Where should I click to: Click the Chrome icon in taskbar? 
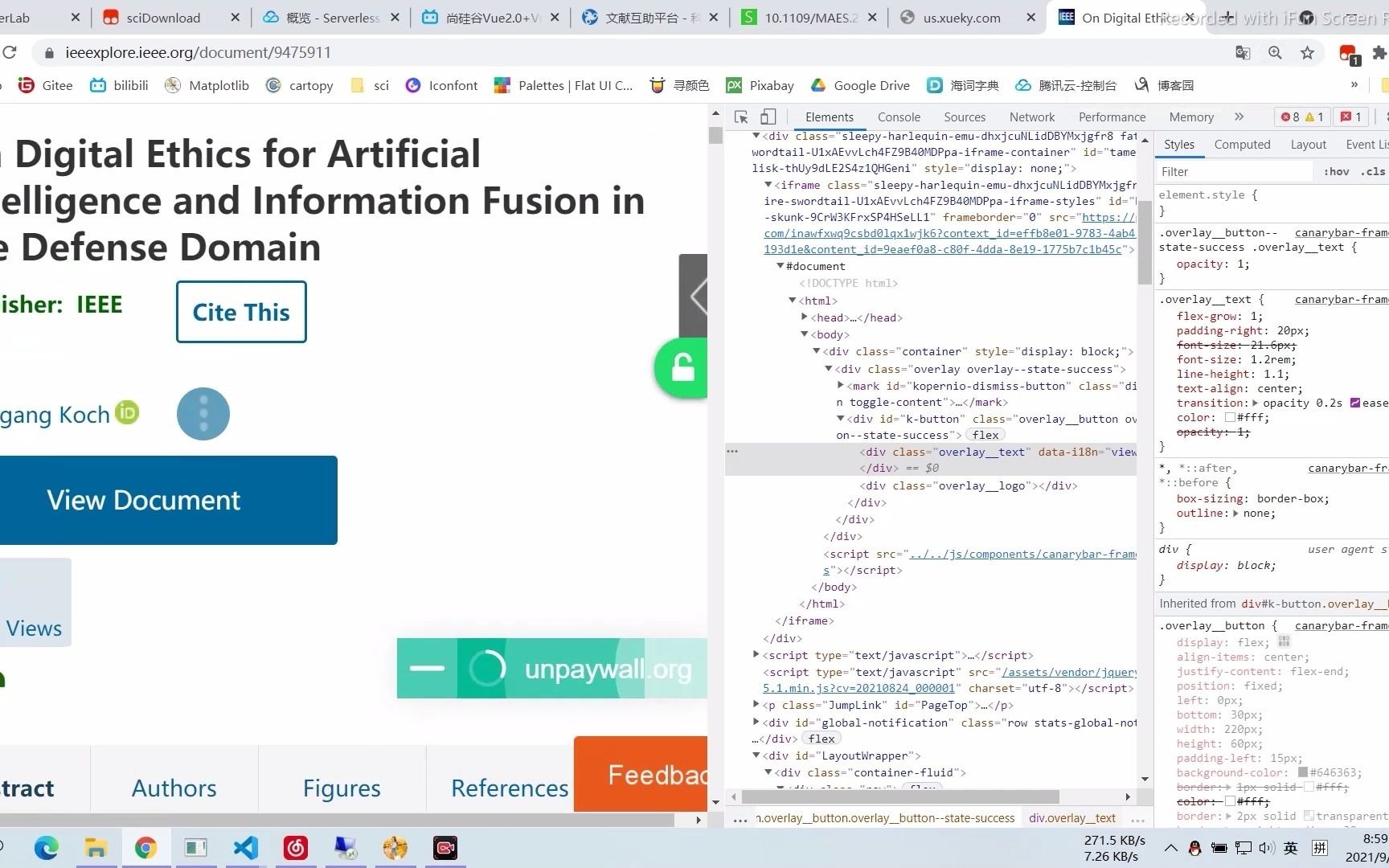click(x=145, y=848)
